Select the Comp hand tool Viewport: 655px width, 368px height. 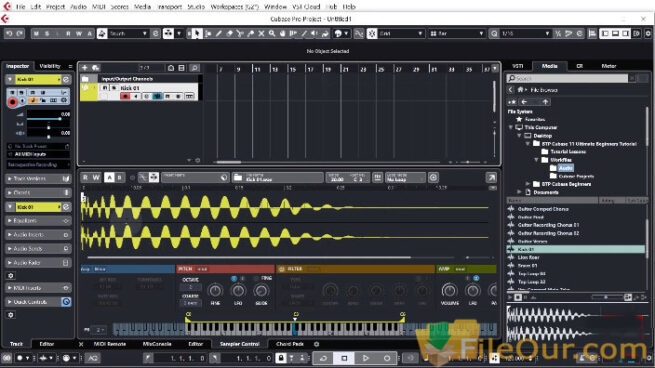[x=283, y=33]
